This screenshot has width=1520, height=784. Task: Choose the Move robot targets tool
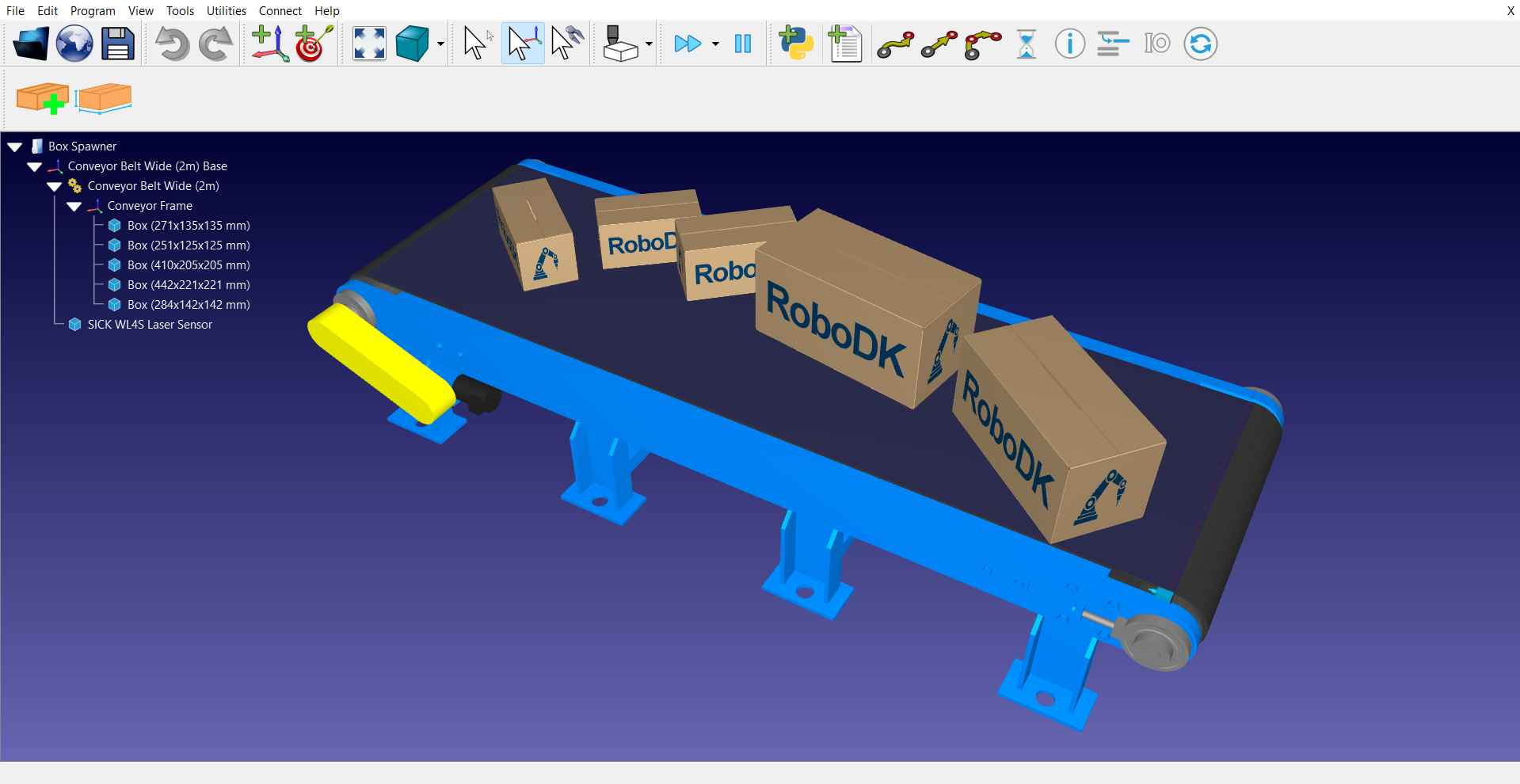[567, 44]
